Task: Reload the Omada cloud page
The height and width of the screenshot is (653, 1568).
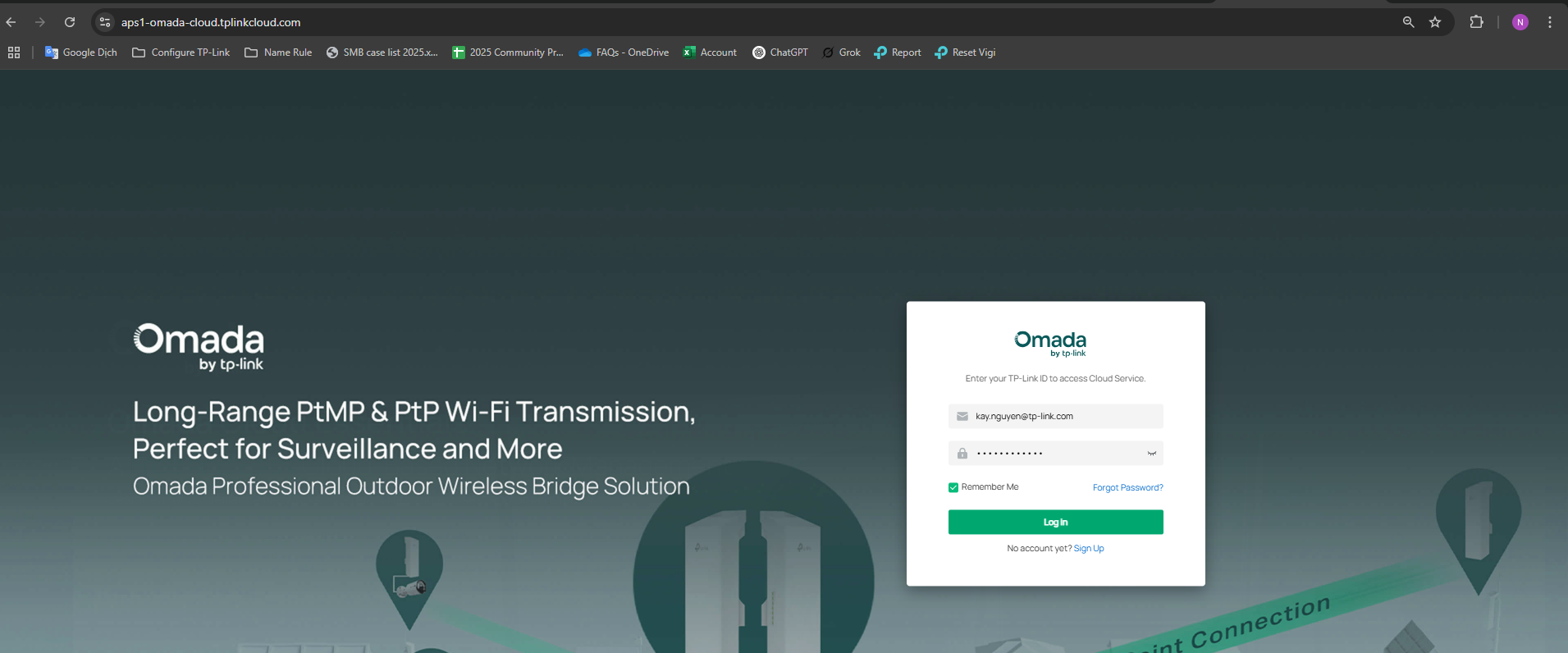Action: coord(70,22)
